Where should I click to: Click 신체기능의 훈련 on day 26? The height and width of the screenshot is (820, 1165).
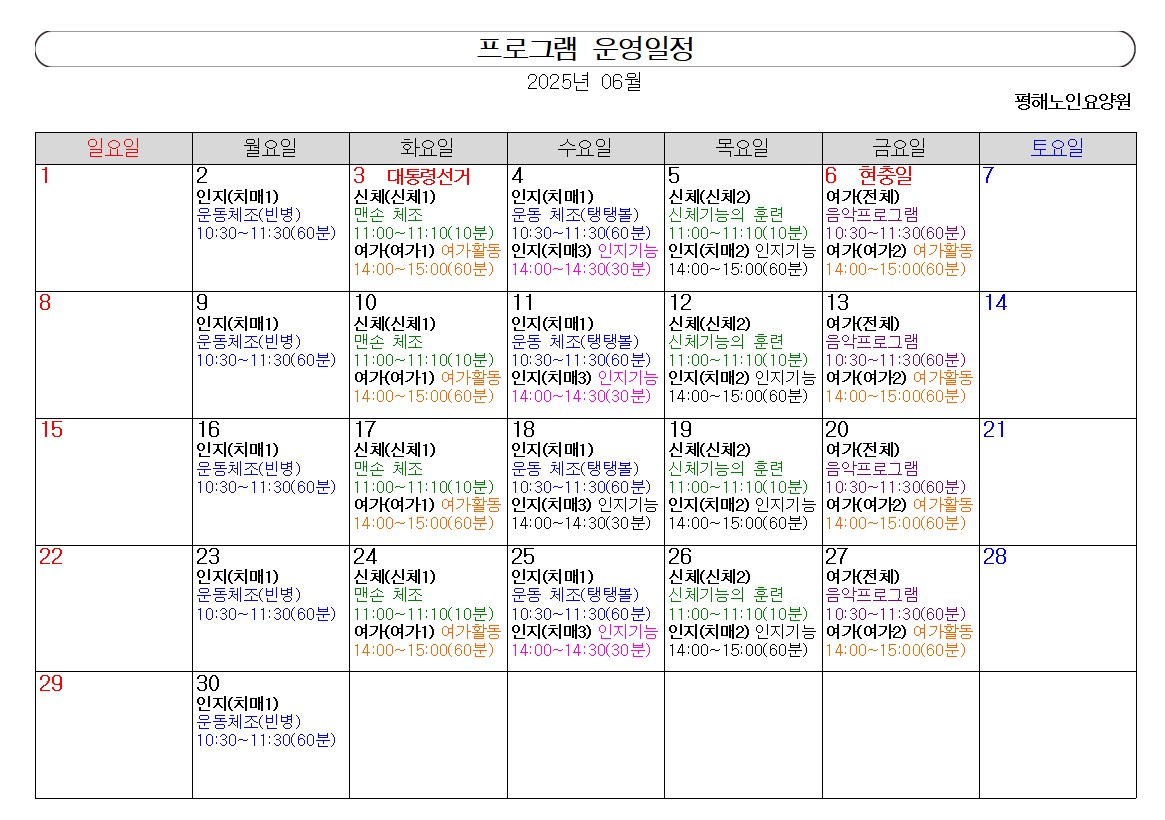[x=726, y=595]
